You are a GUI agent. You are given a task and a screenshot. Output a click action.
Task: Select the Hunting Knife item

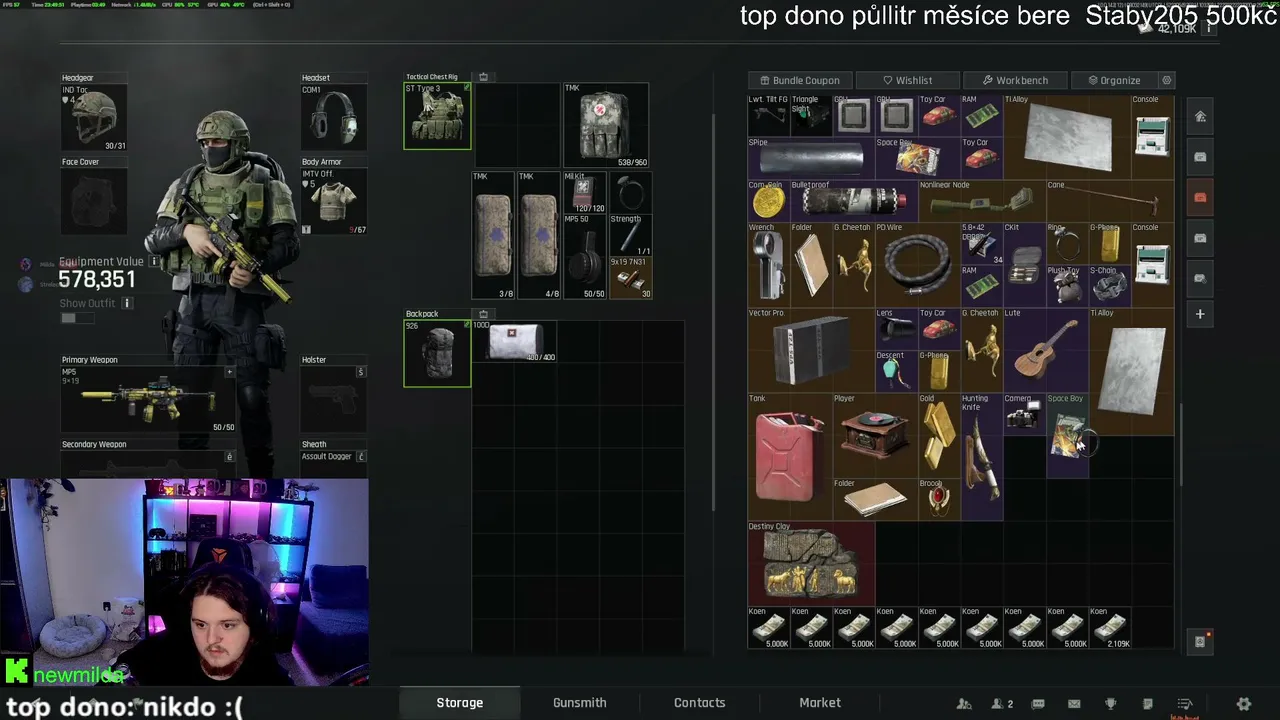pyautogui.click(x=981, y=457)
